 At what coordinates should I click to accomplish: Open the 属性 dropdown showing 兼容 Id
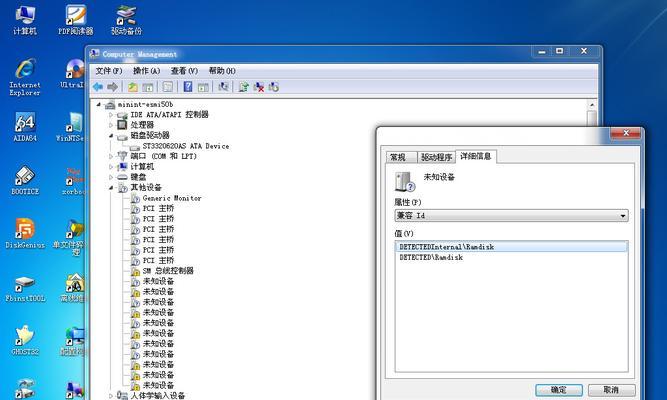511,215
